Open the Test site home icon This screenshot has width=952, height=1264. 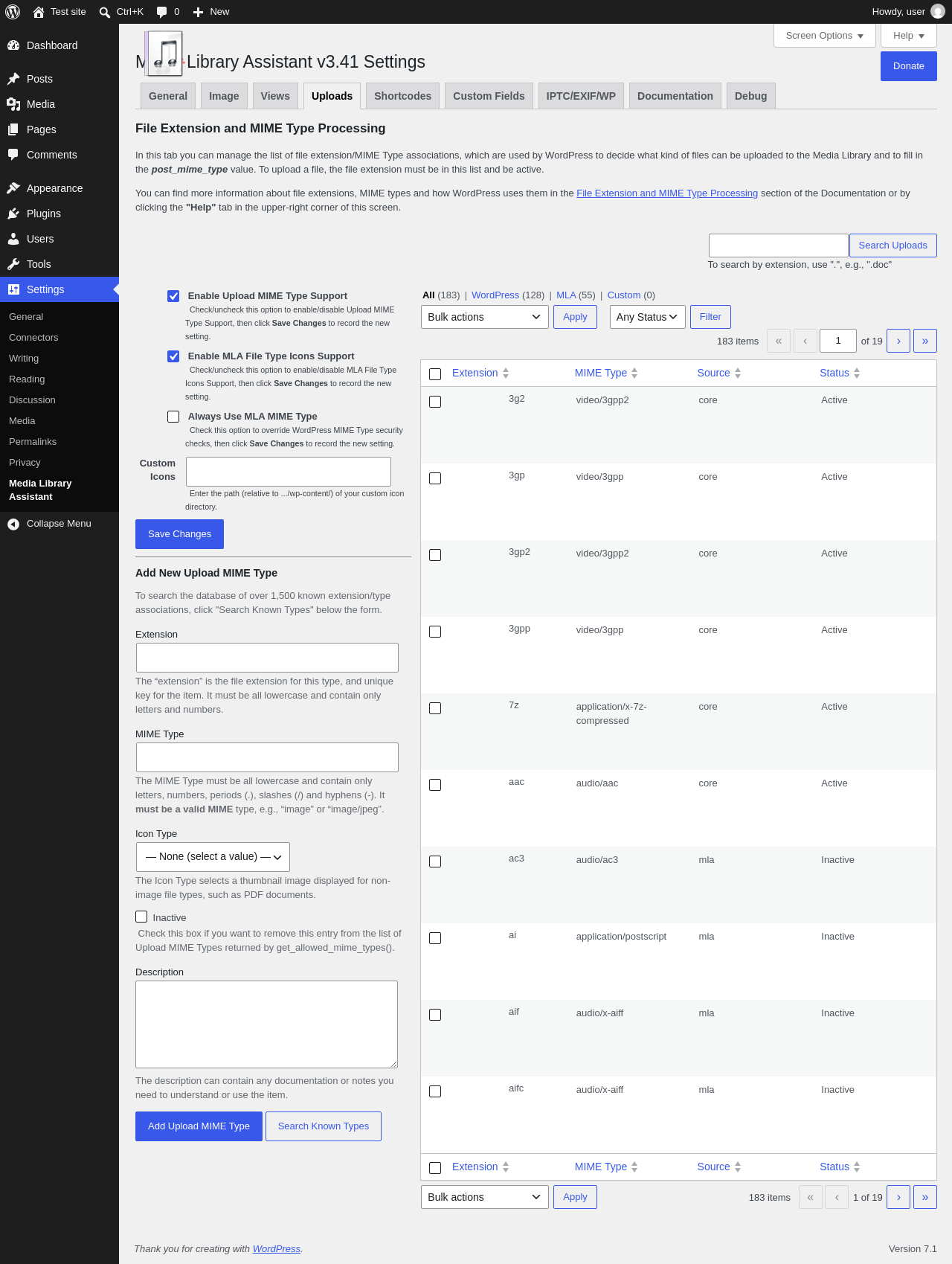coord(39,12)
